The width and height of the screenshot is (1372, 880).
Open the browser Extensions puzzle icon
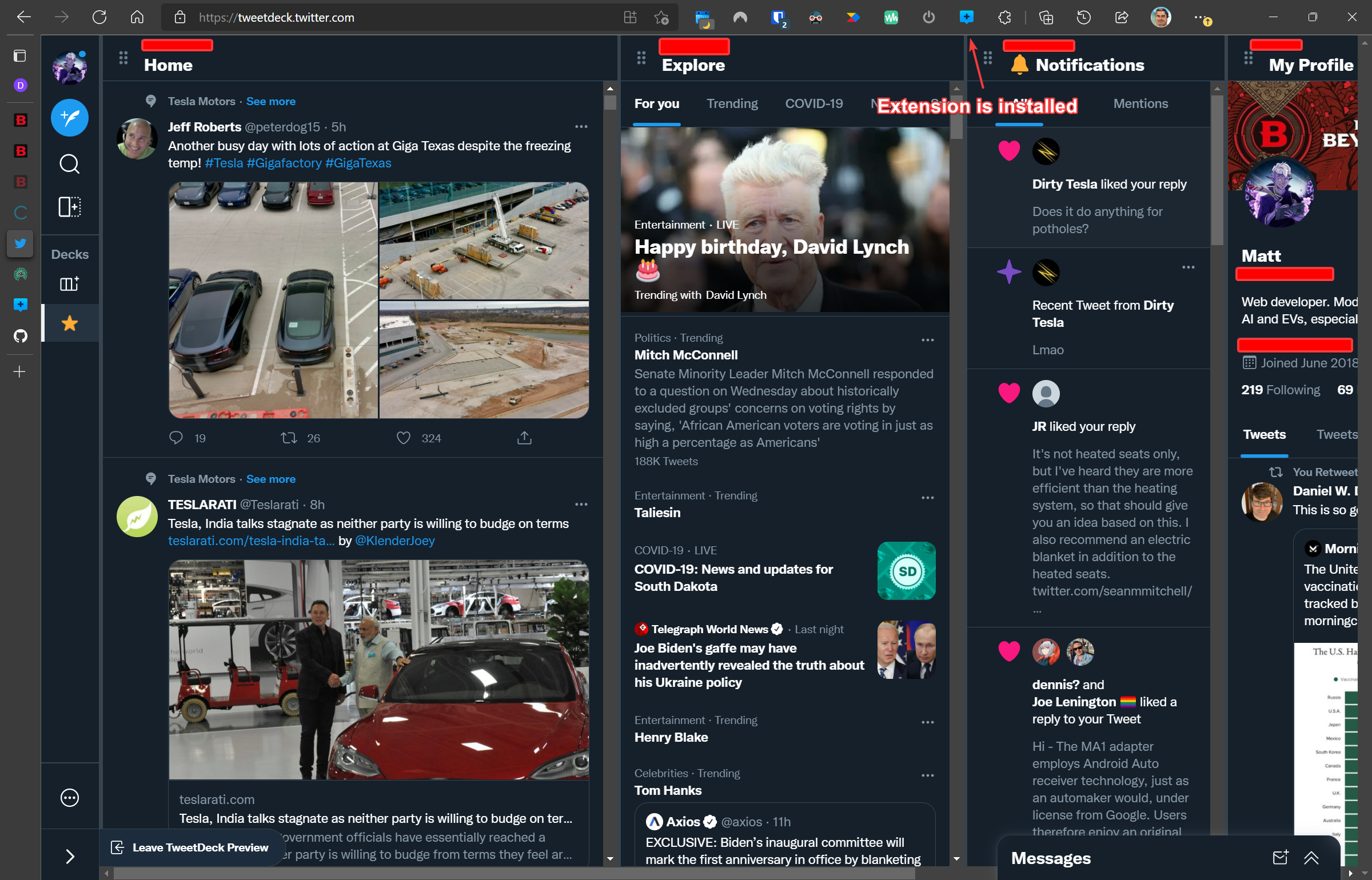pos(1004,17)
